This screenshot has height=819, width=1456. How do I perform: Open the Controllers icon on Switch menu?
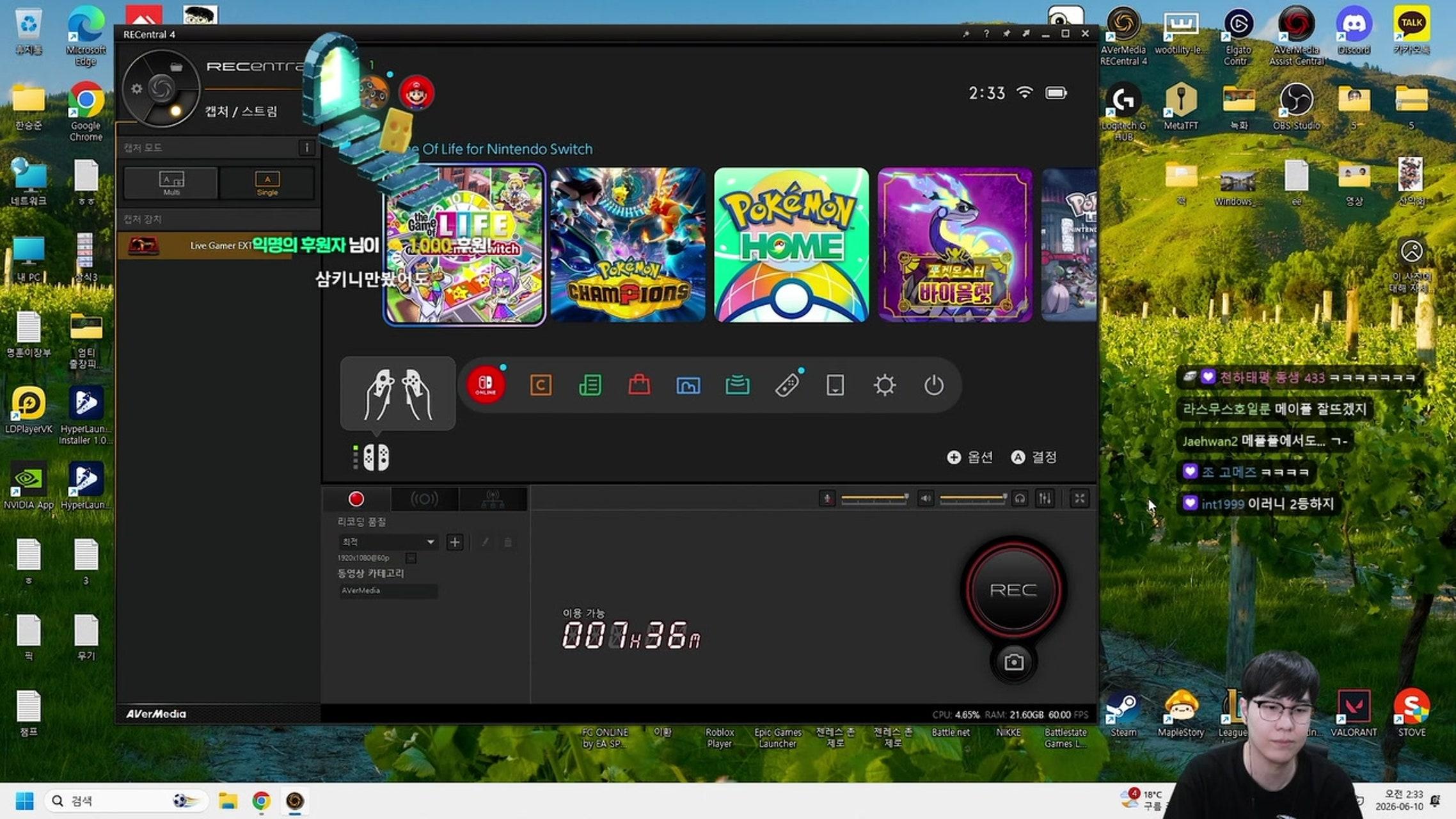(x=787, y=385)
